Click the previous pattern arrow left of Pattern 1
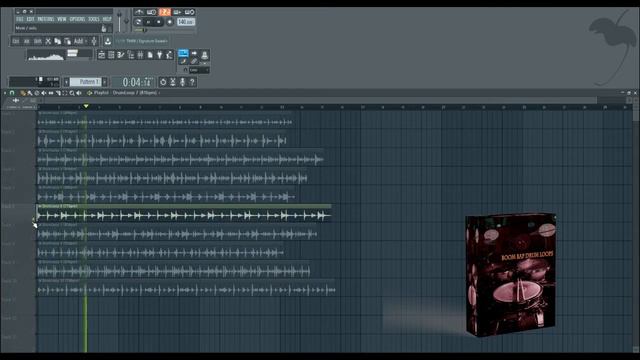640x360 pixels. 66,82
